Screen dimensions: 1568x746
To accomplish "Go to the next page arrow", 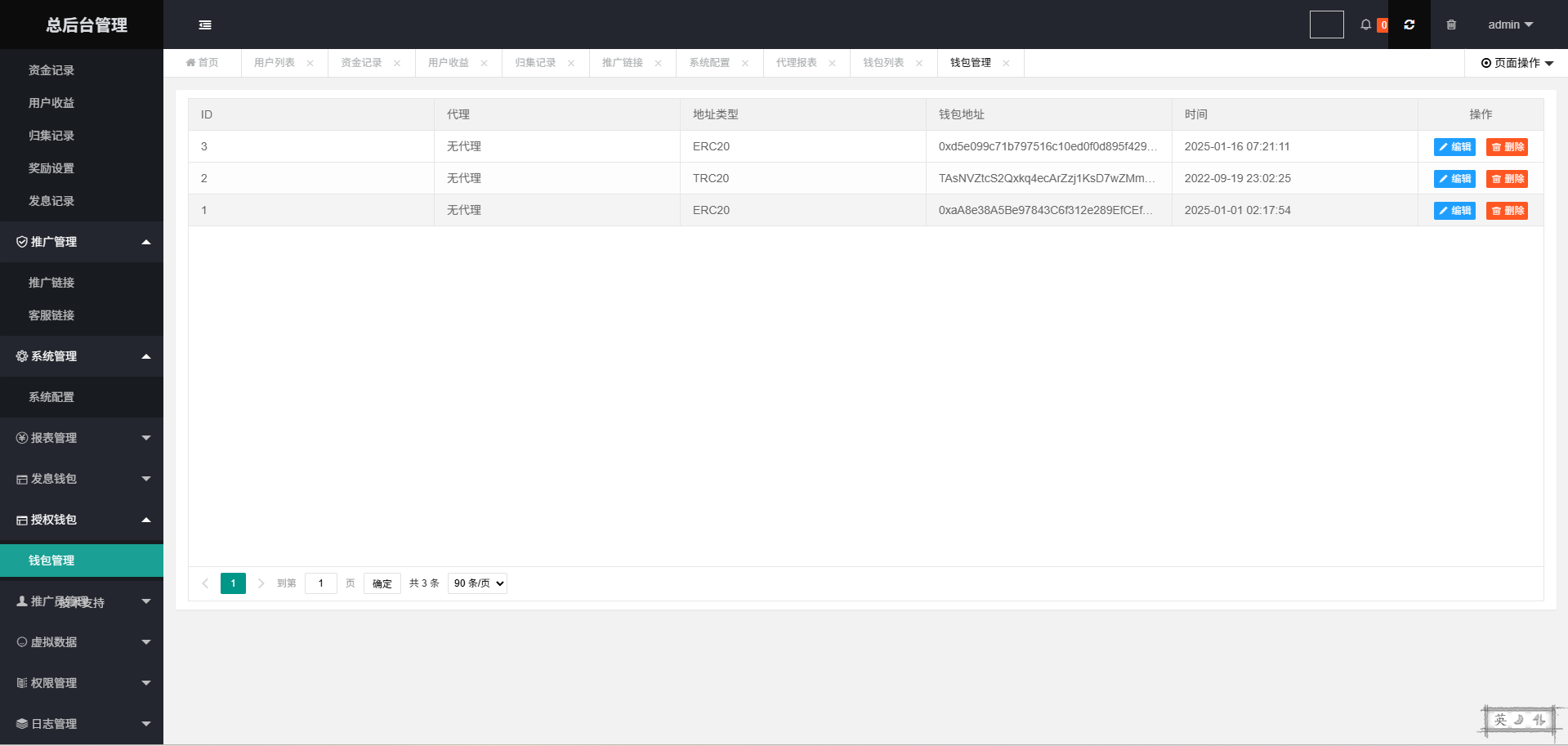I will 261,583.
